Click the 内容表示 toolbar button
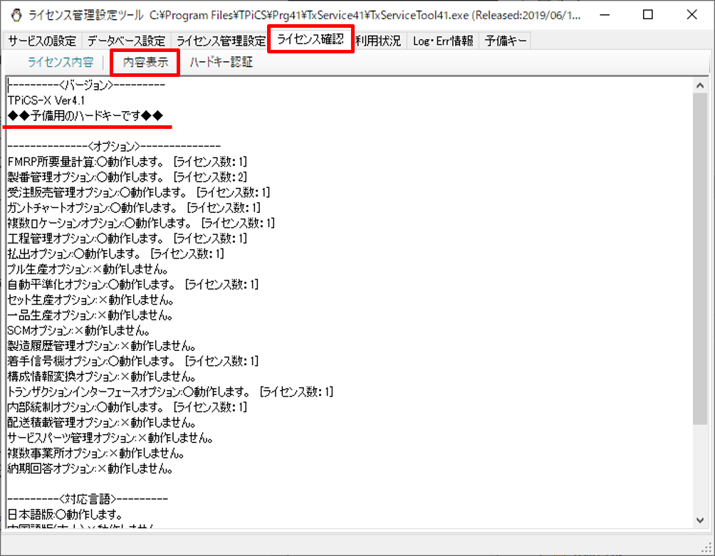This screenshot has height=556, width=715. pos(145,62)
